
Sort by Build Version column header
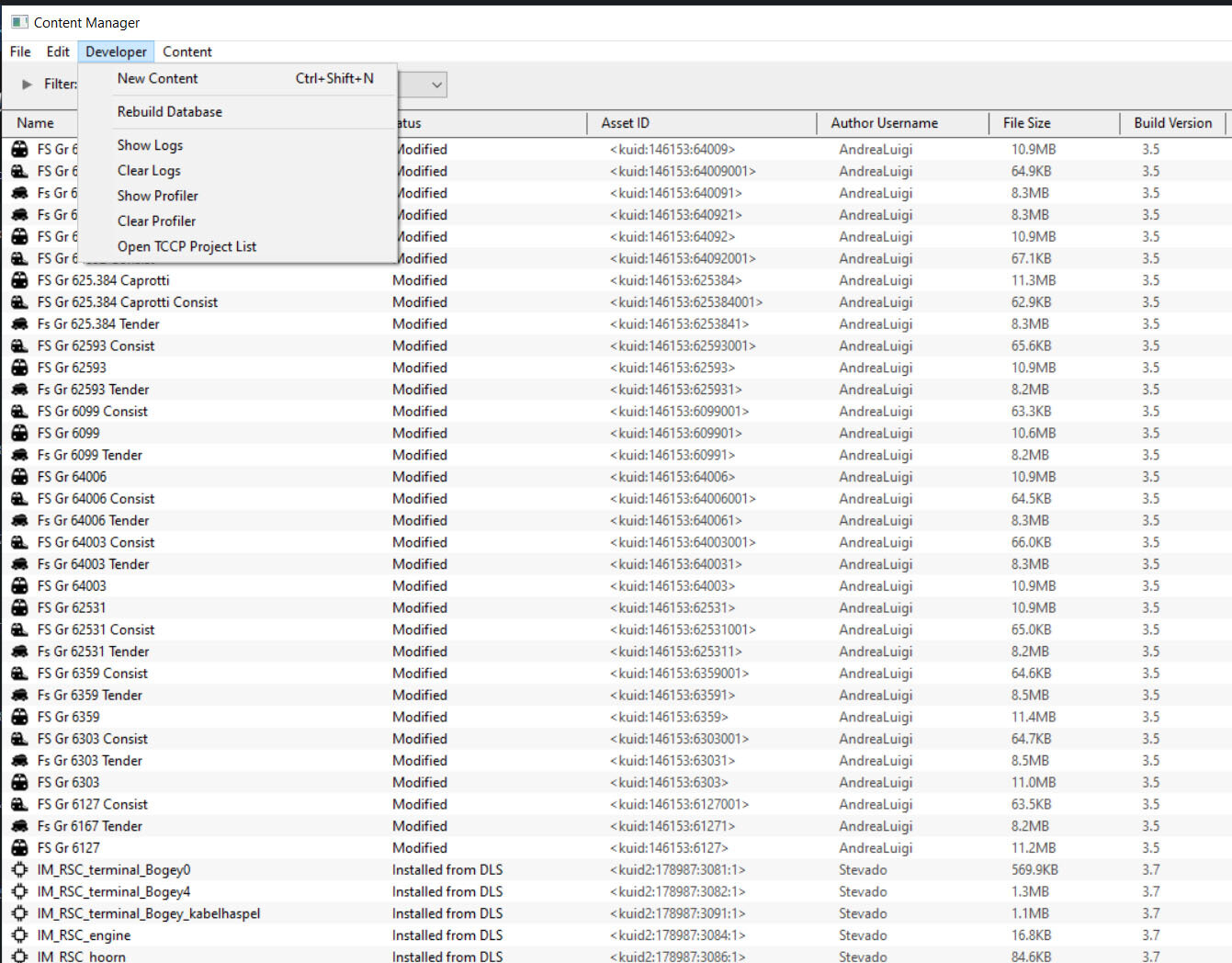coord(1173,123)
